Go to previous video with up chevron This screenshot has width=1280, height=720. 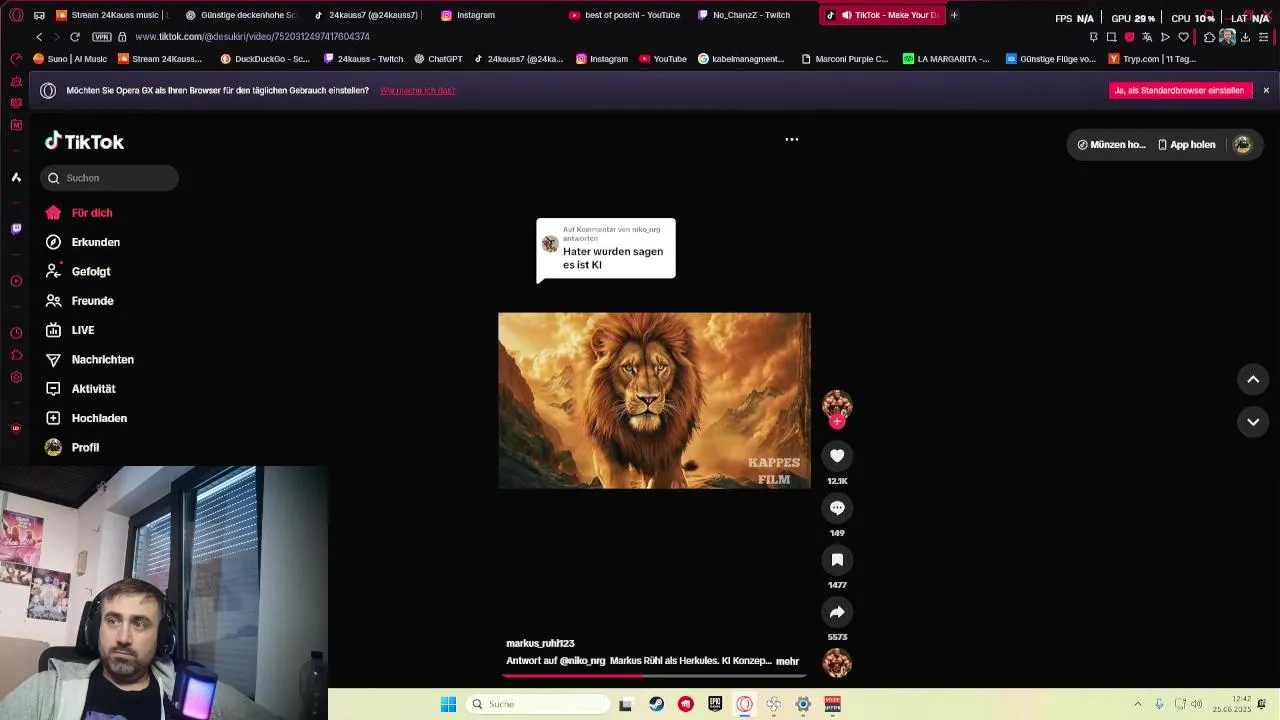[x=1253, y=379]
